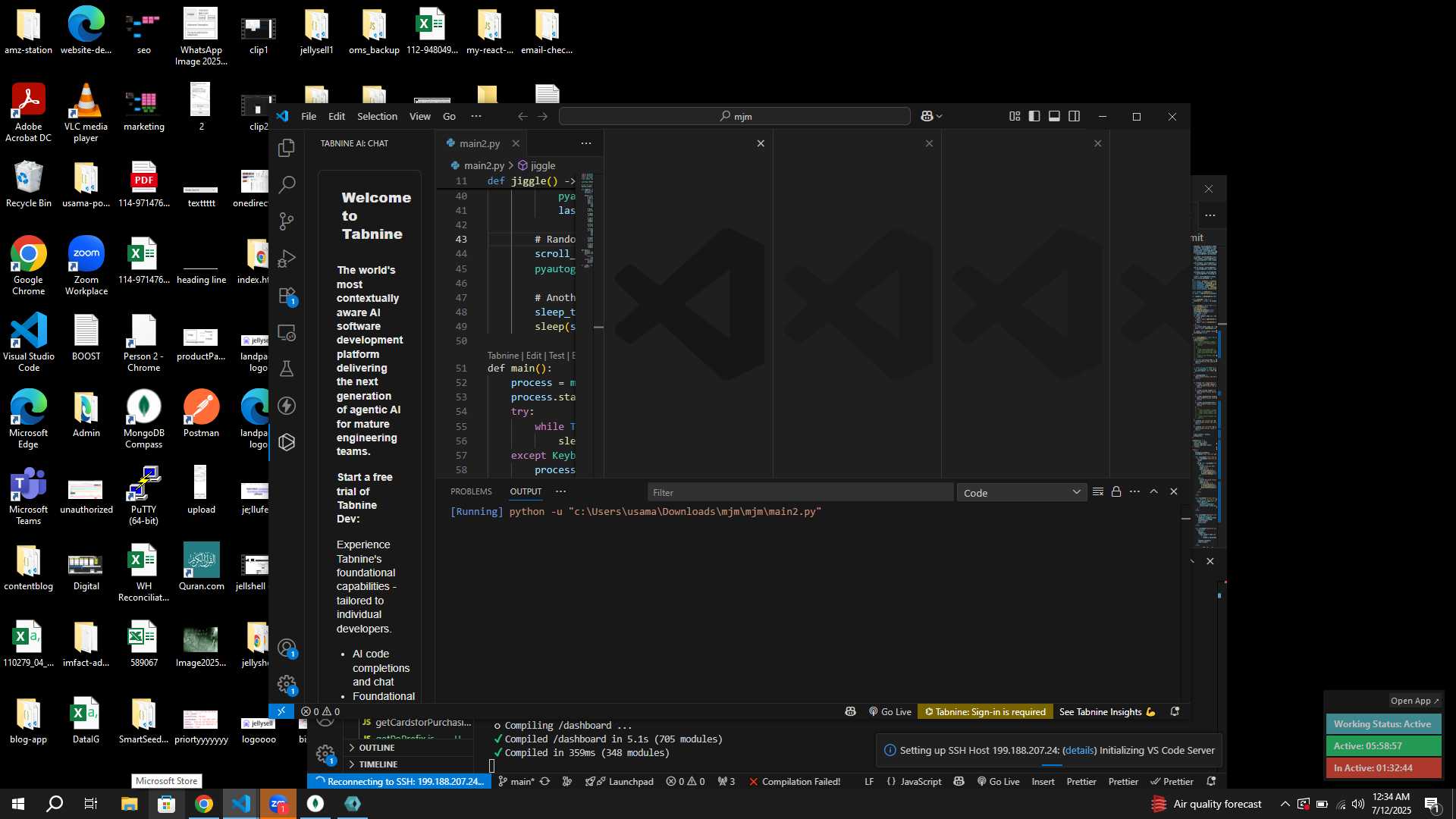This screenshot has height=819, width=1456.
Task: Toggle Go Live server in front status bar
Action: [x=890, y=711]
